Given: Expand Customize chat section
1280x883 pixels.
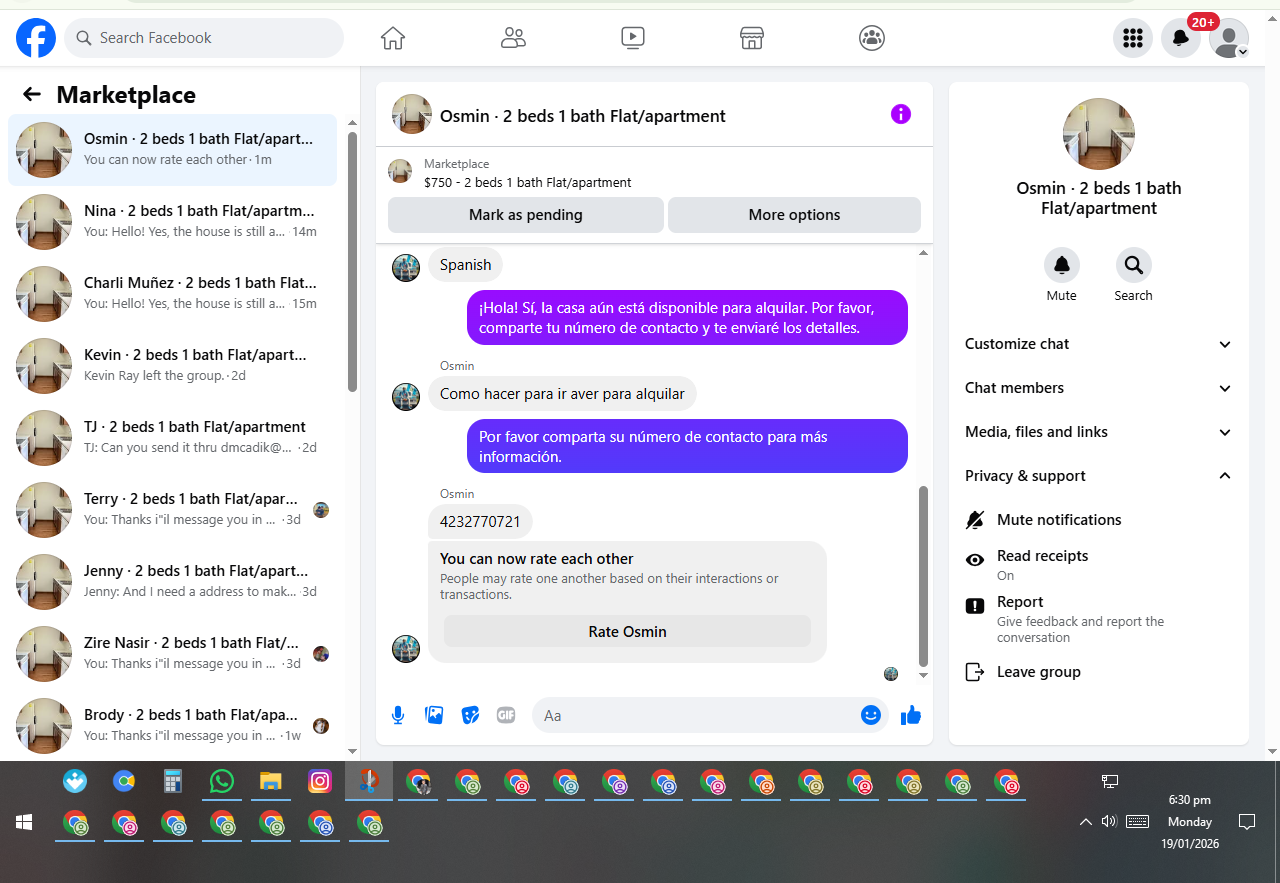Looking at the screenshot, I should (x=1099, y=344).
